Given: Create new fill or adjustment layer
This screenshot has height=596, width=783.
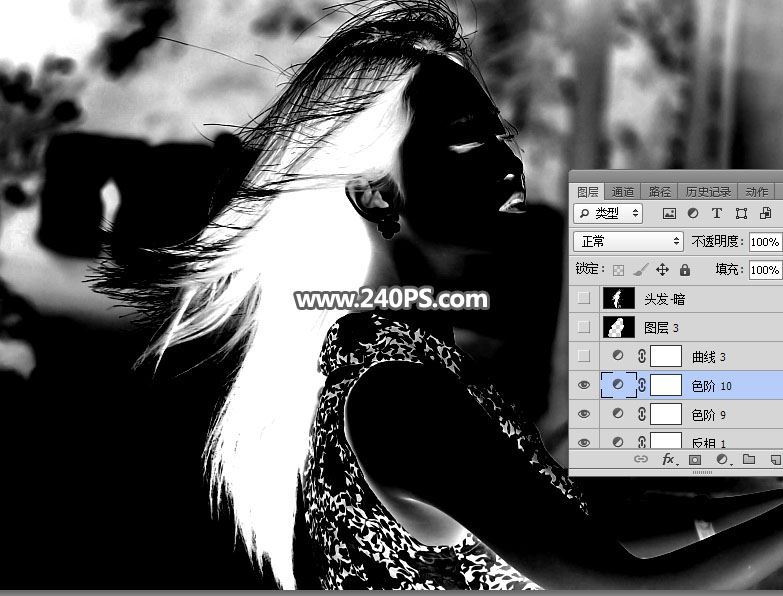Looking at the screenshot, I should 722,459.
